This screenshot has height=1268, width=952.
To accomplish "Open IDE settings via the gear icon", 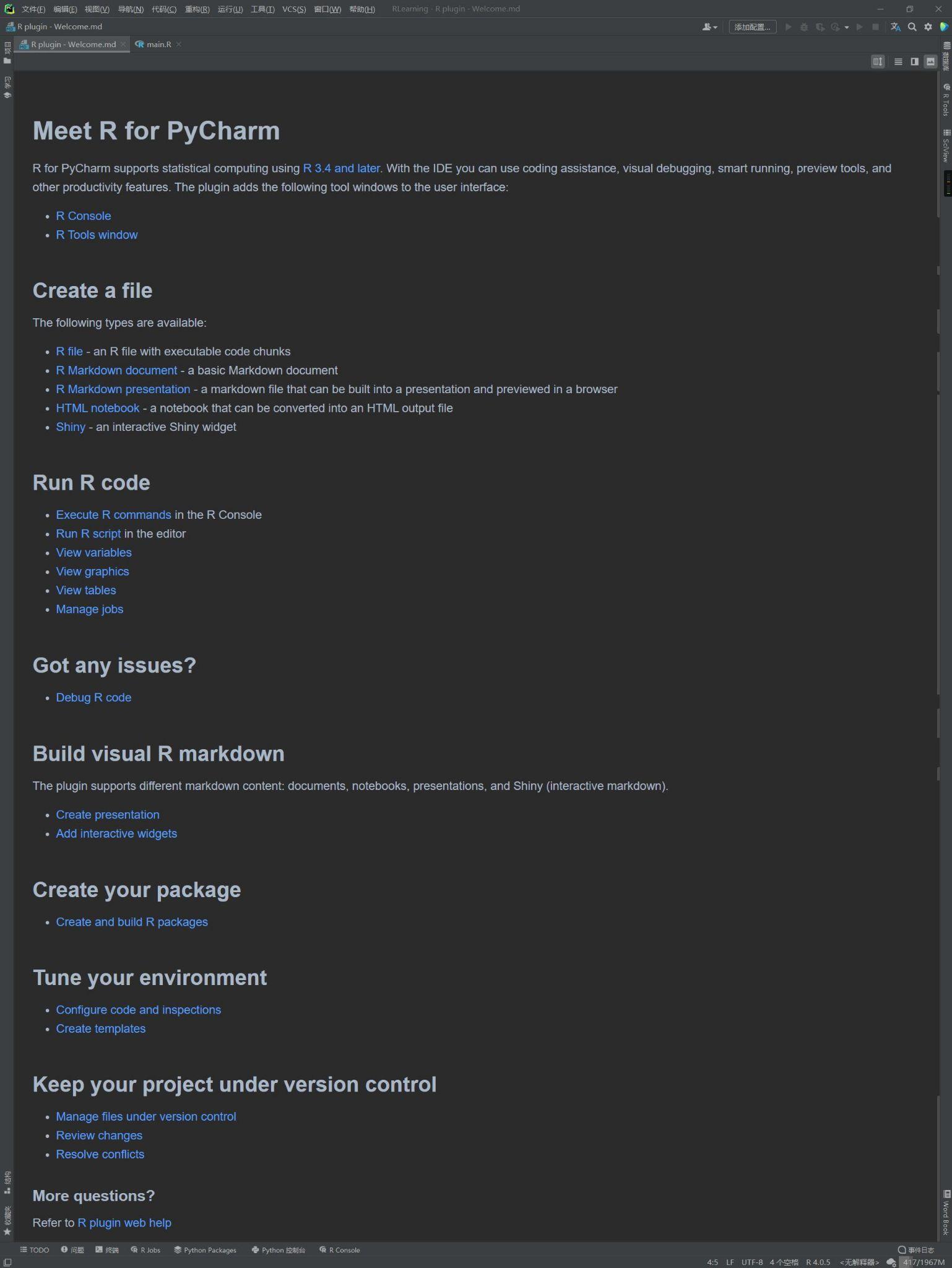I will 928,27.
